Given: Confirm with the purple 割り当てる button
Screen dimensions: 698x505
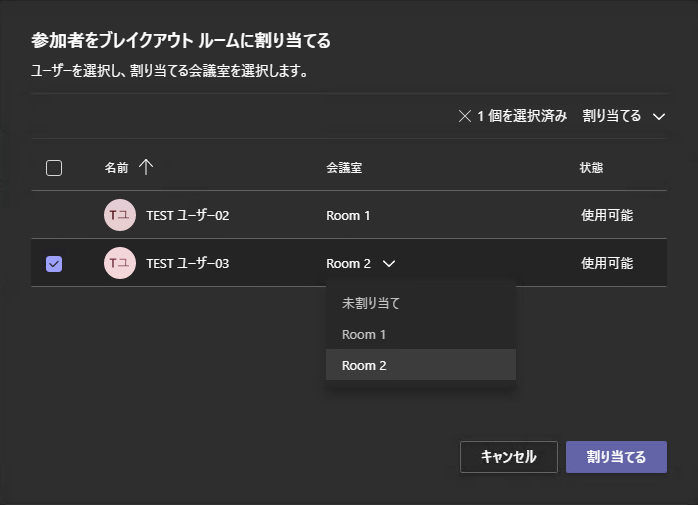Looking at the screenshot, I should (x=616, y=457).
